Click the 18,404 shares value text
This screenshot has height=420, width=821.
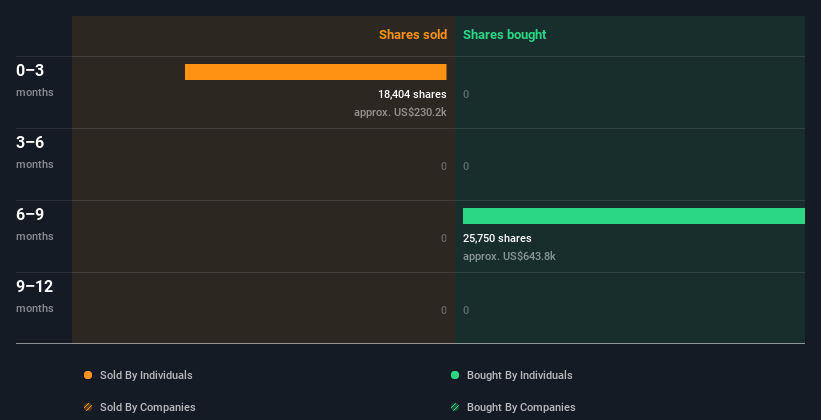412,95
